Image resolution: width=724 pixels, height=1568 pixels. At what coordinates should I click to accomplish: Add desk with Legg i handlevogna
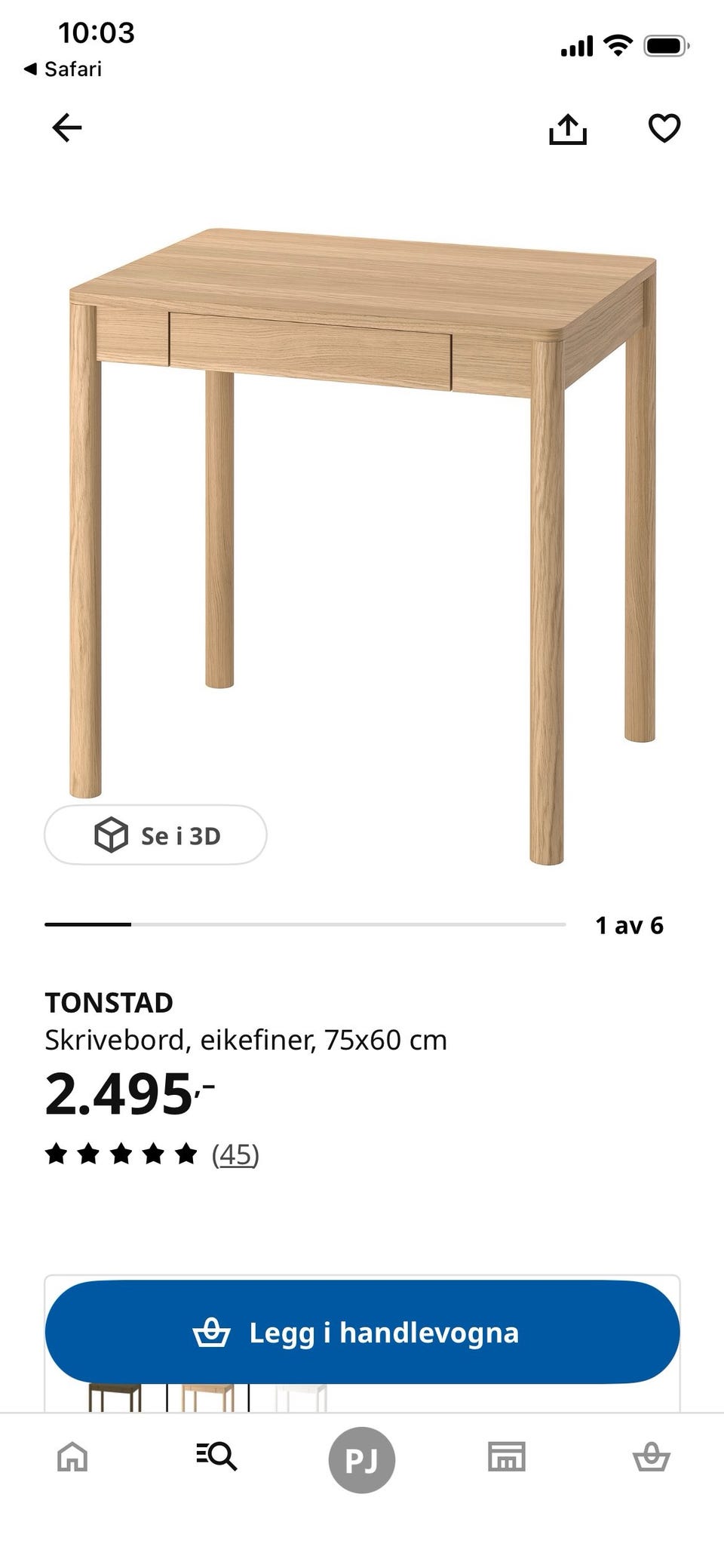362,1332
